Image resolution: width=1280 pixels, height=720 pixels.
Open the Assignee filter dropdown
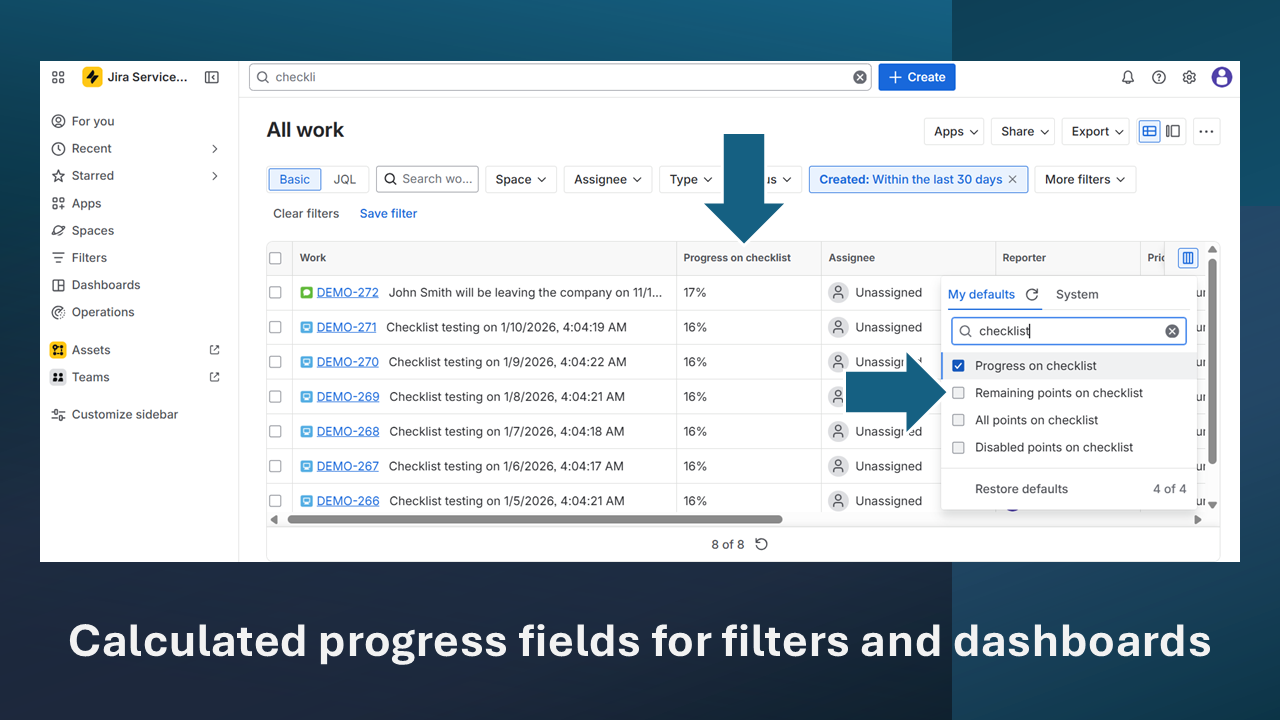tap(607, 179)
